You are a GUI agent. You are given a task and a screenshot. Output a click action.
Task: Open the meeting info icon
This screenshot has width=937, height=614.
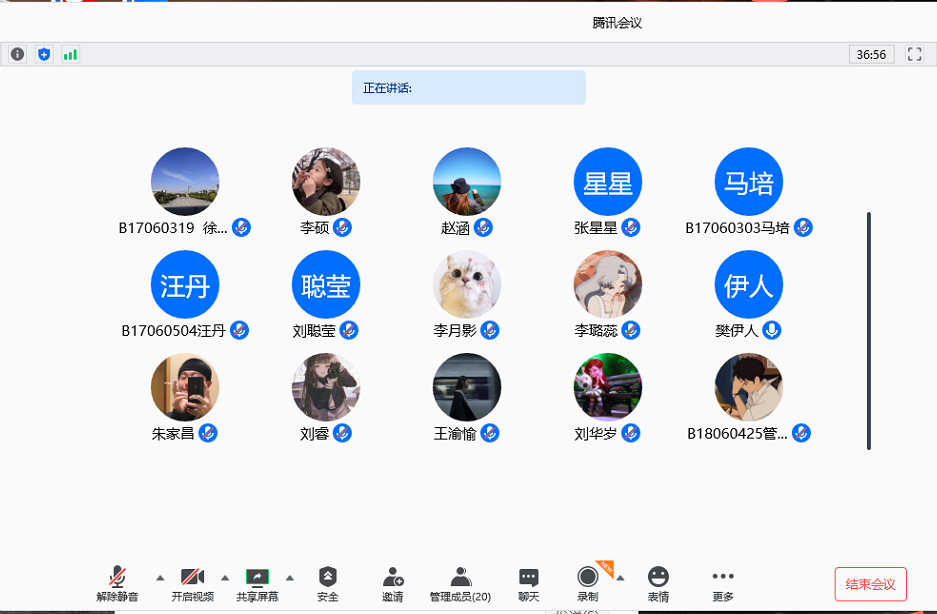[17, 54]
